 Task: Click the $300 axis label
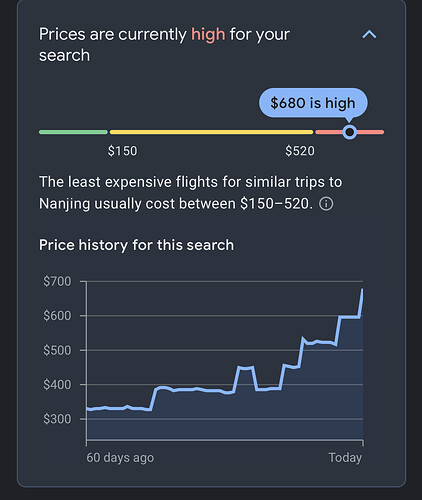[57, 419]
